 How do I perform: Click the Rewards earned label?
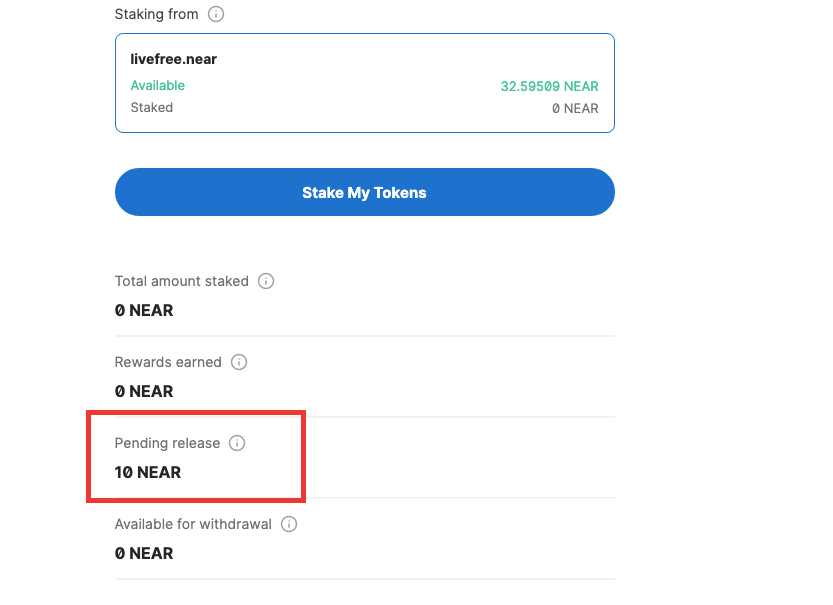point(168,362)
